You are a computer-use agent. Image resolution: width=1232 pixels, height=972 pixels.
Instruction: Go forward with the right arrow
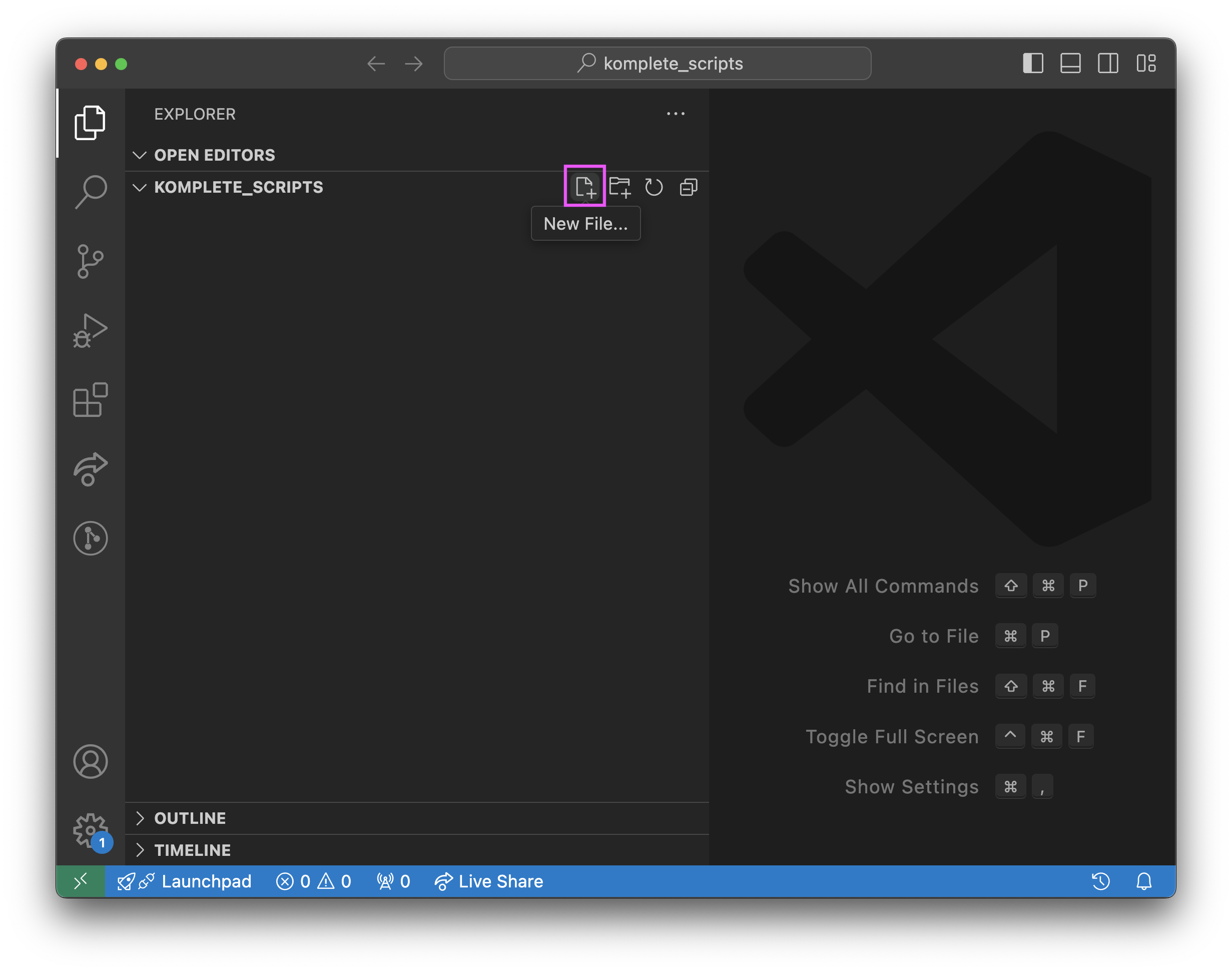[x=414, y=63]
